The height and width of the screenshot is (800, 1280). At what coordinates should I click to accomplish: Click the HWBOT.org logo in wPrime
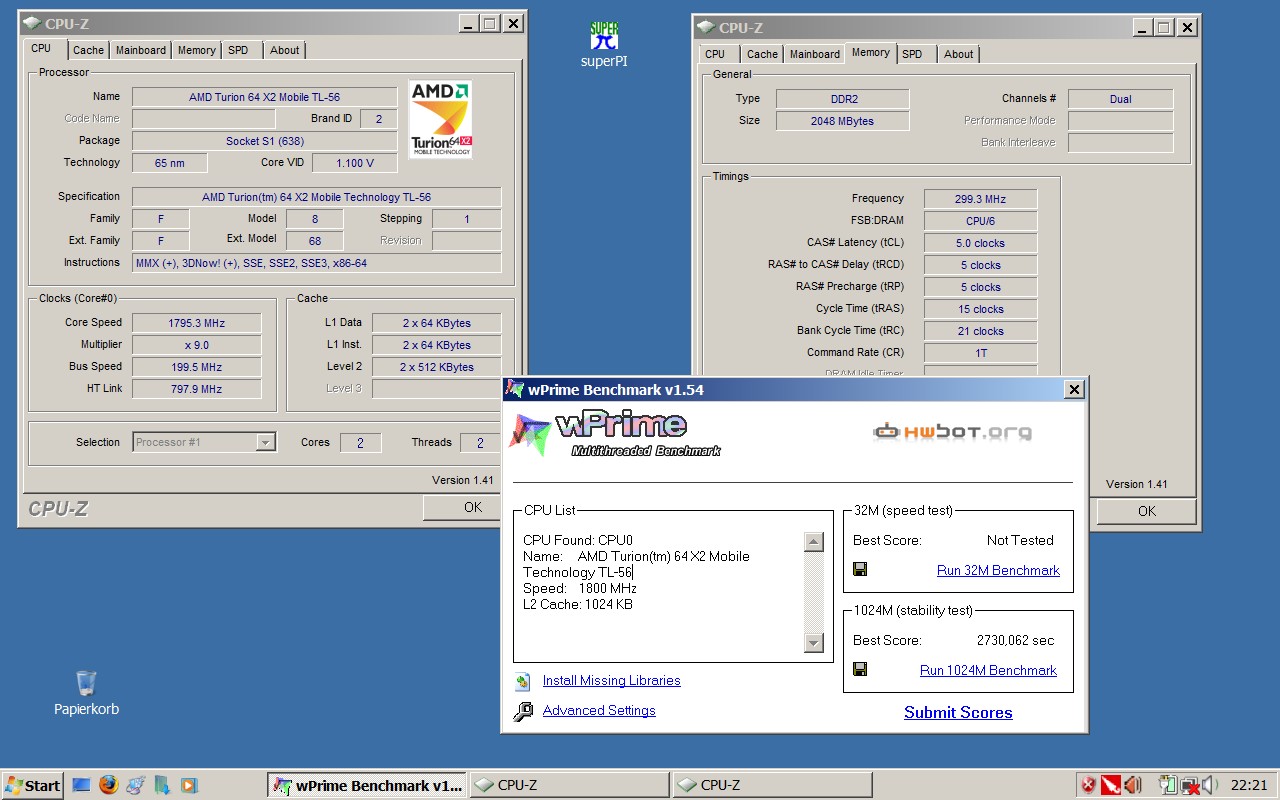pyautogui.click(x=952, y=432)
